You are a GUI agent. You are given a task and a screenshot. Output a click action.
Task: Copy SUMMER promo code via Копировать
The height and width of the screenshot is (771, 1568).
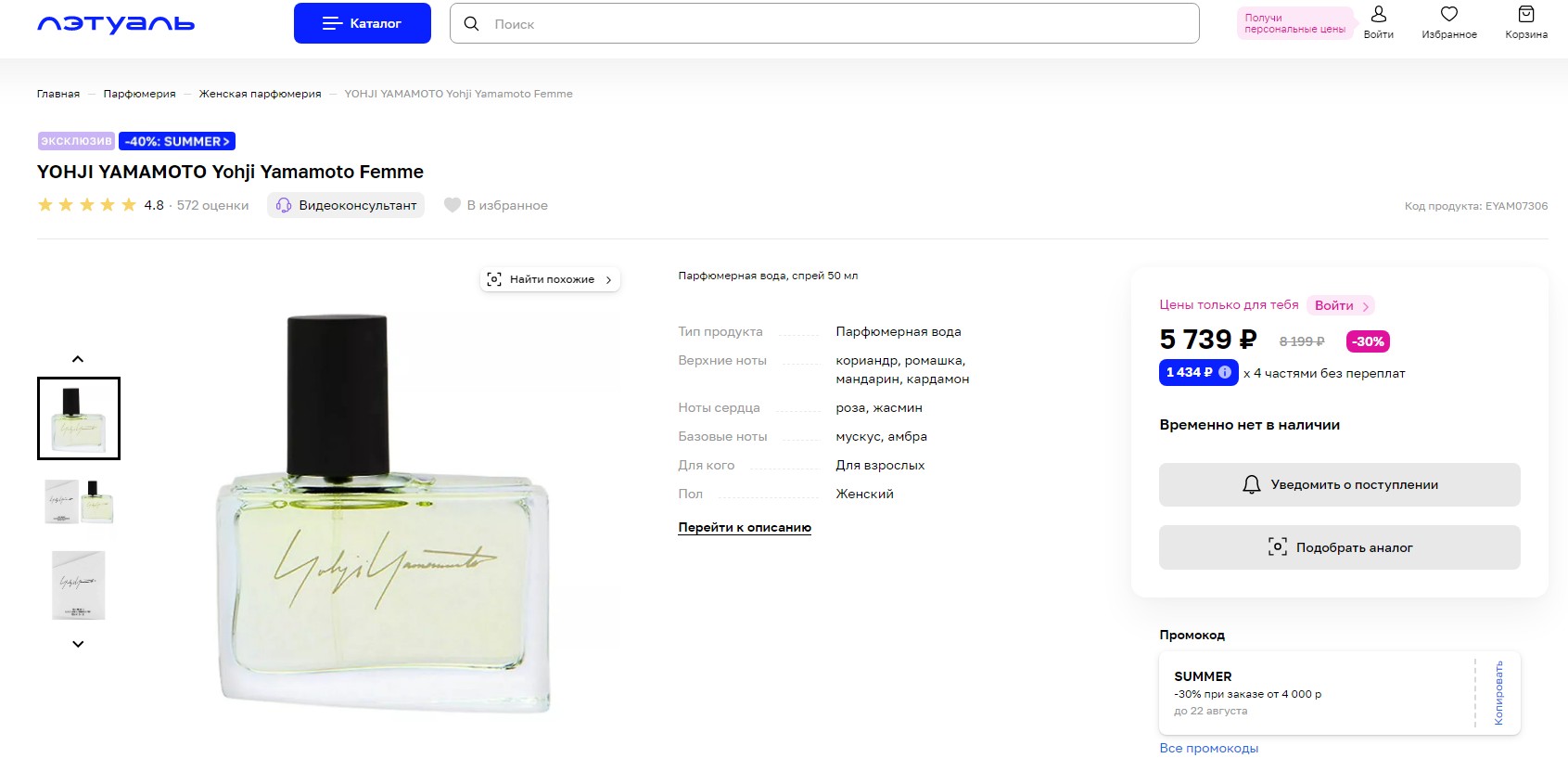[x=1498, y=693]
